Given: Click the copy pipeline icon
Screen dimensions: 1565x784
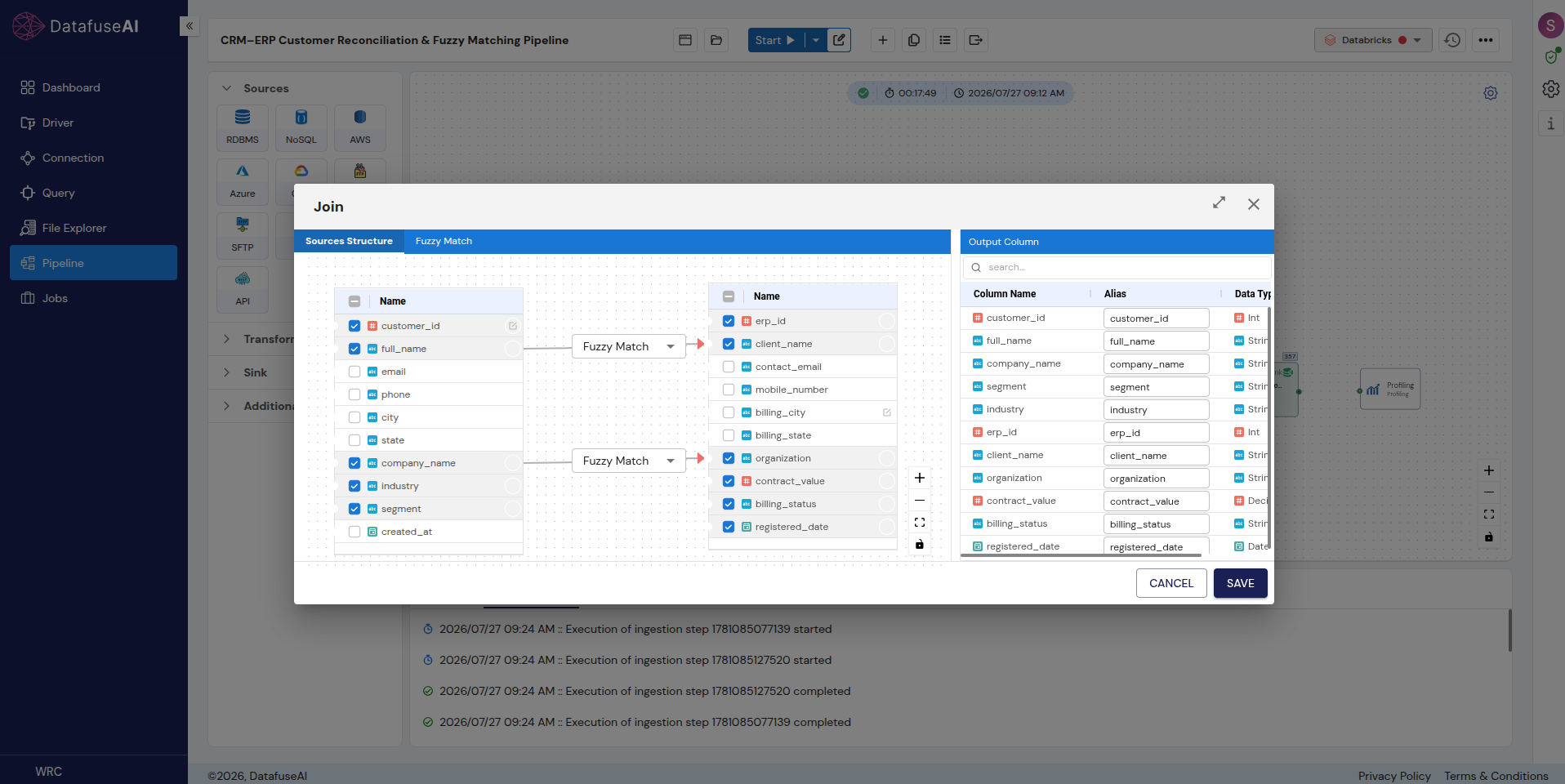Looking at the screenshot, I should 914,40.
